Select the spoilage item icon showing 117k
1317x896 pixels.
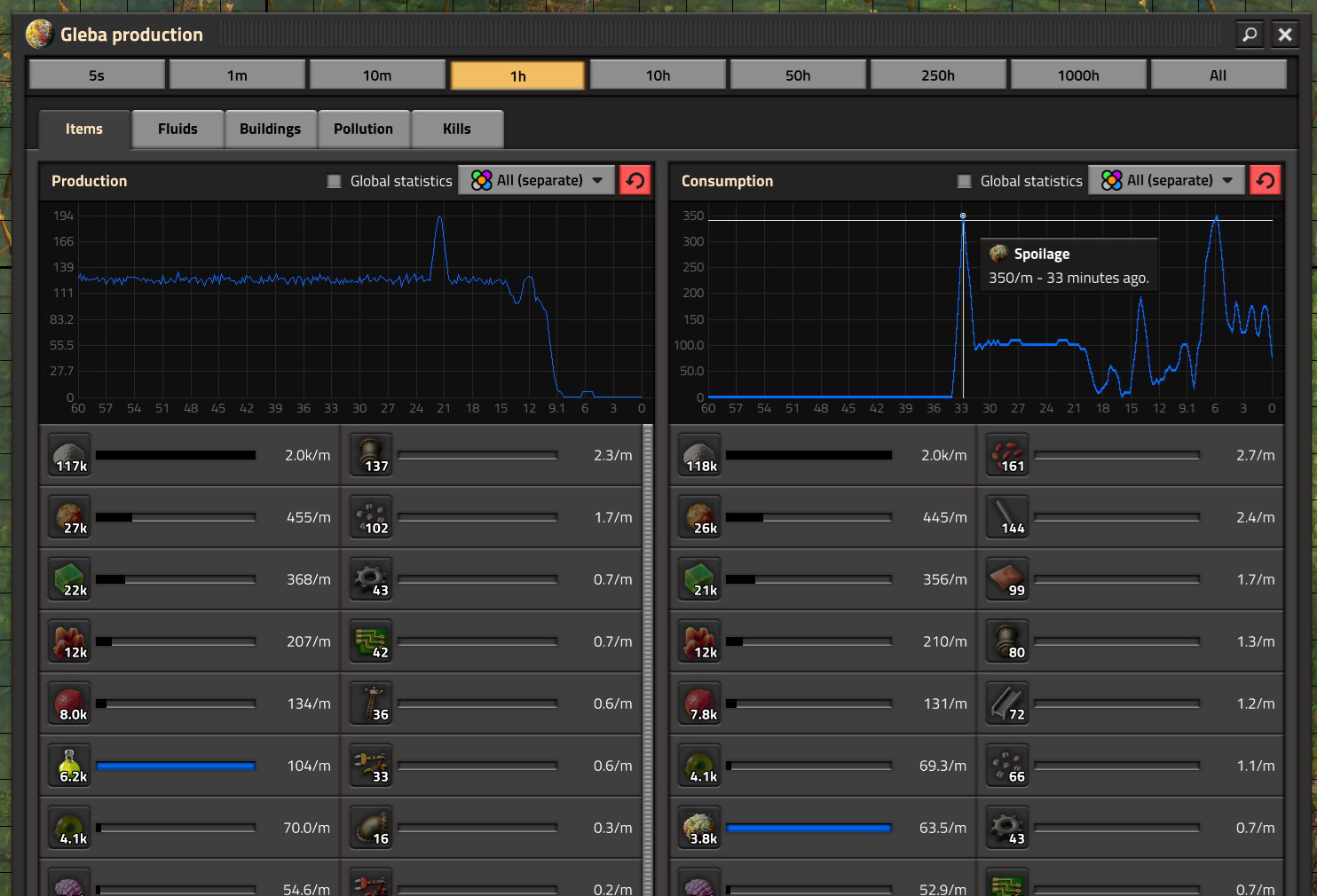[x=70, y=455]
